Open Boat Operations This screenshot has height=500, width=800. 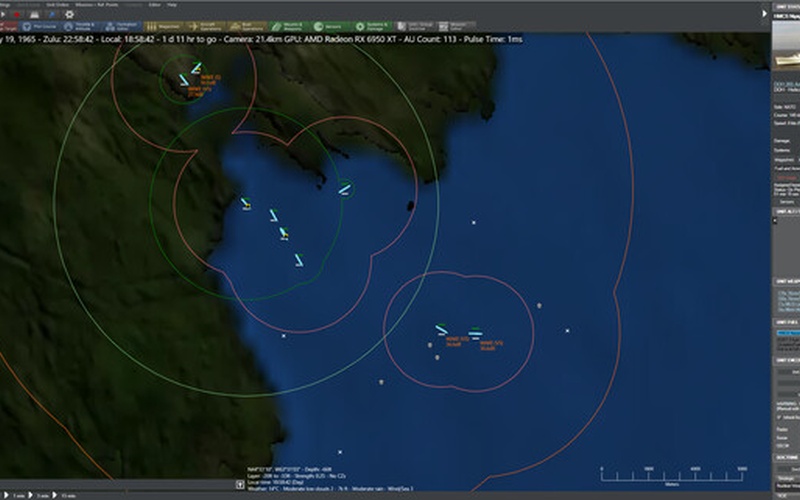(x=246, y=26)
